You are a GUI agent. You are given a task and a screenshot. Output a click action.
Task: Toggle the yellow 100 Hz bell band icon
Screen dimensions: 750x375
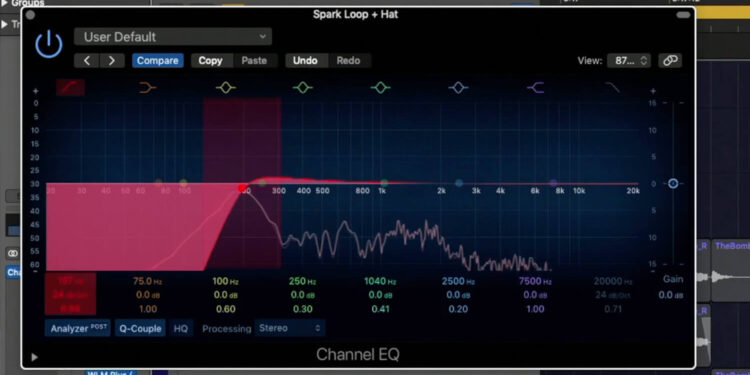pos(226,88)
